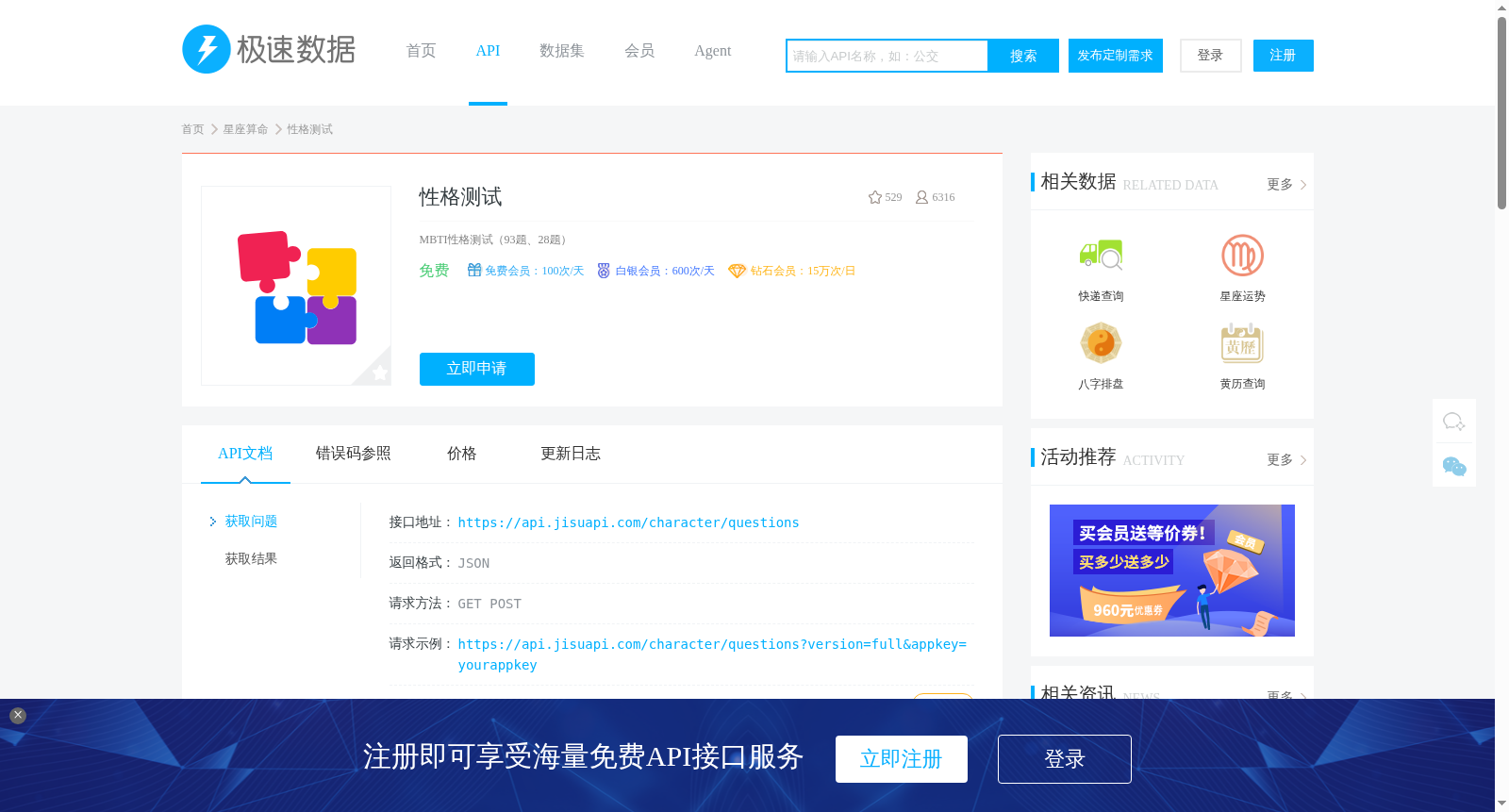Go to 首页 in top navigation
The width and height of the screenshot is (1509, 812).
pyautogui.click(x=421, y=51)
